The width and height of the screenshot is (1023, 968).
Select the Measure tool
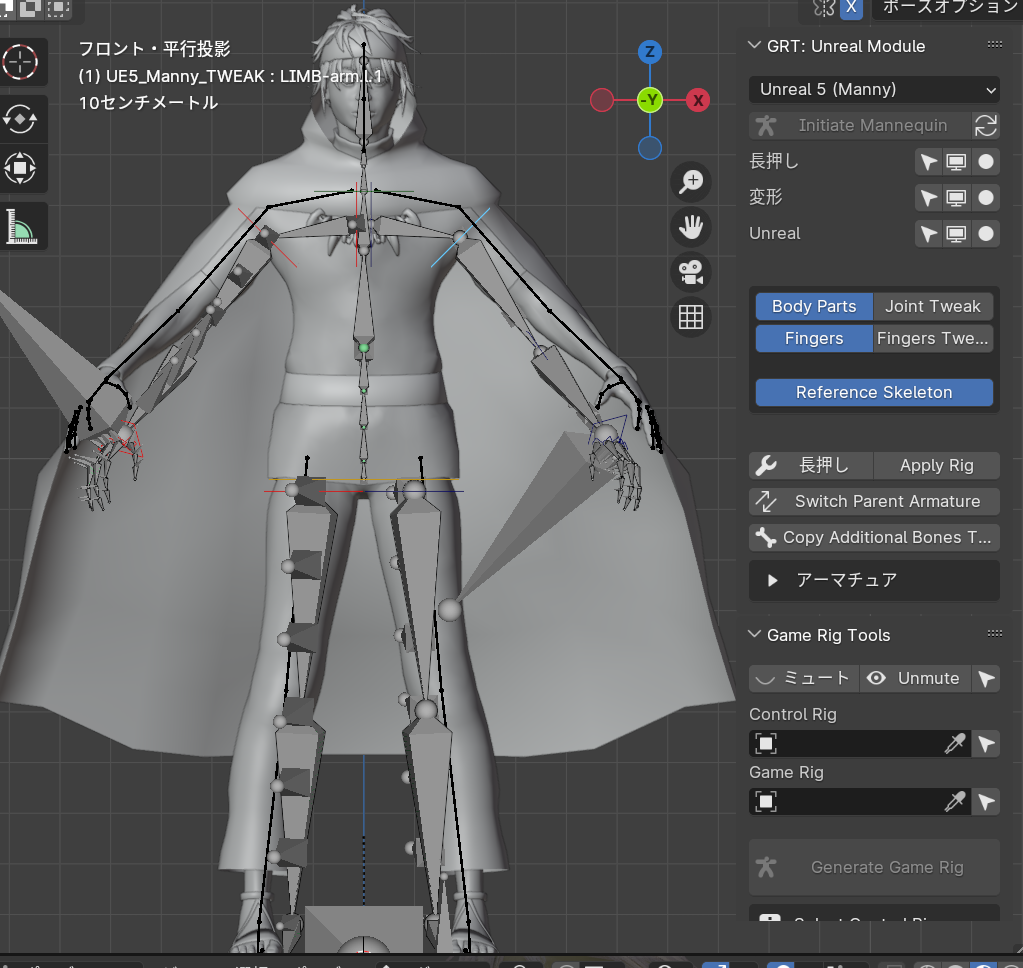coord(20,225)
